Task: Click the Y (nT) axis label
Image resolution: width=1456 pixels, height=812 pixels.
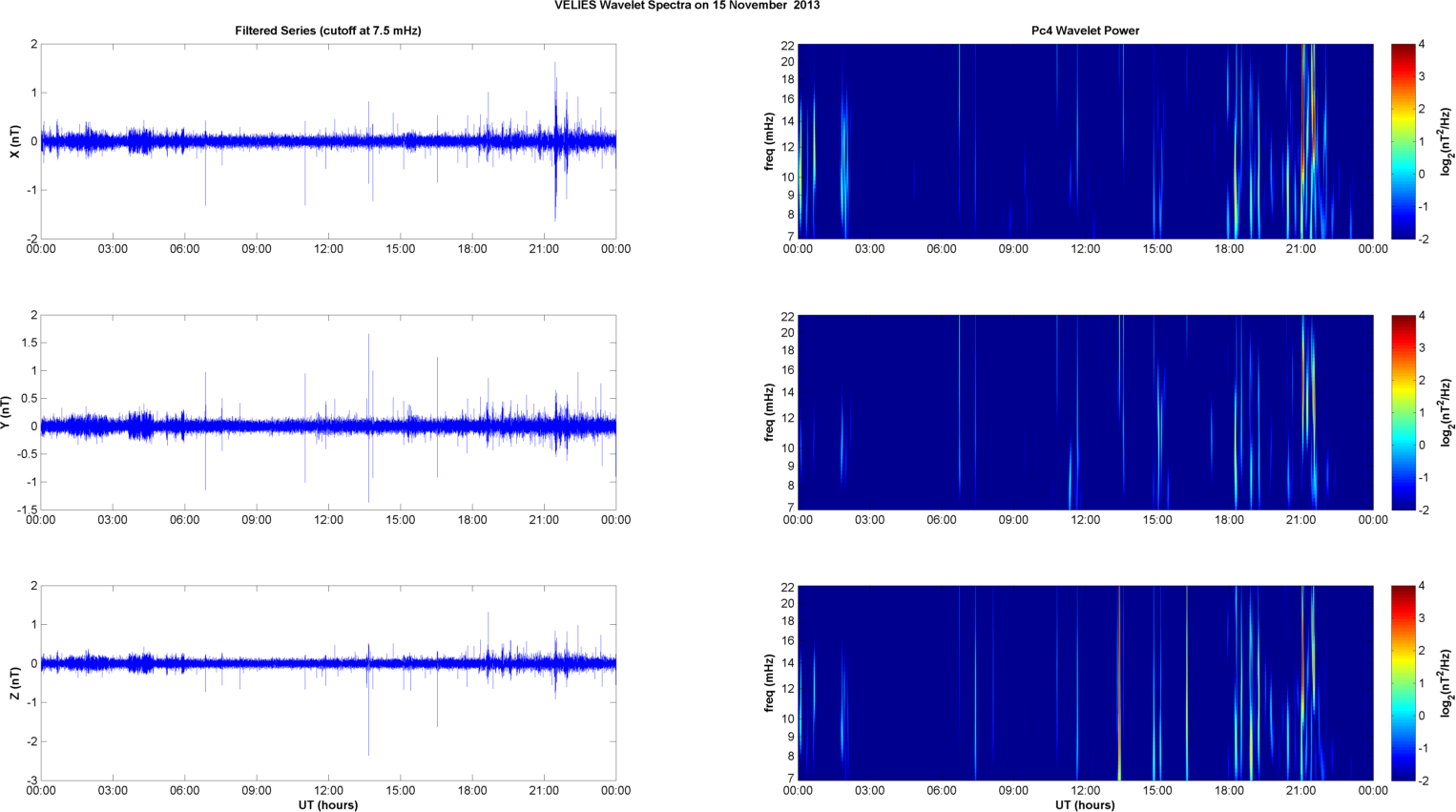Action: point(6,412)
